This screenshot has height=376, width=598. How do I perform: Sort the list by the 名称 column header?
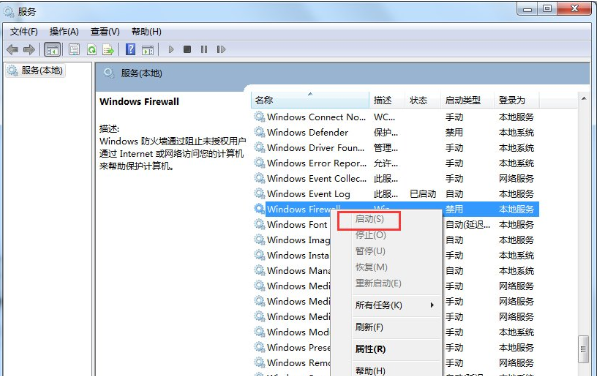(x=310, y=100)
